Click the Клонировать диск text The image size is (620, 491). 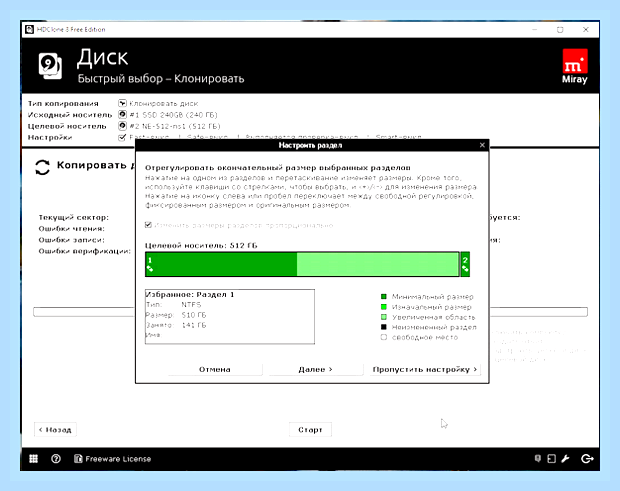click(x=164, y=104)
